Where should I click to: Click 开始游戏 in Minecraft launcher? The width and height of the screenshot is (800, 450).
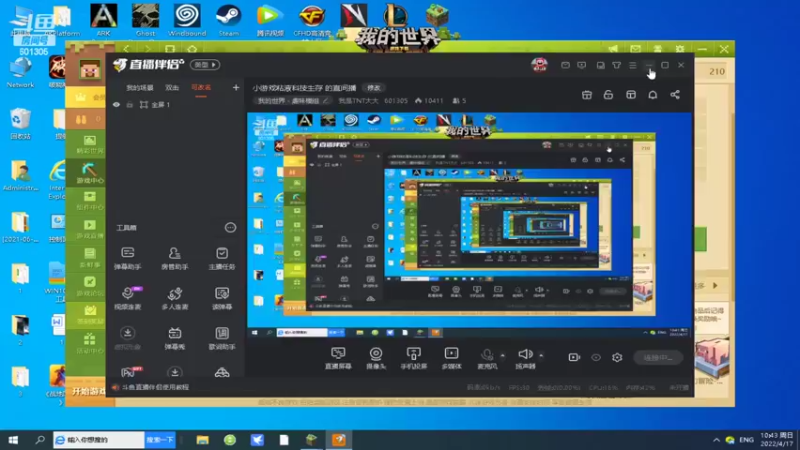(88, 391)
